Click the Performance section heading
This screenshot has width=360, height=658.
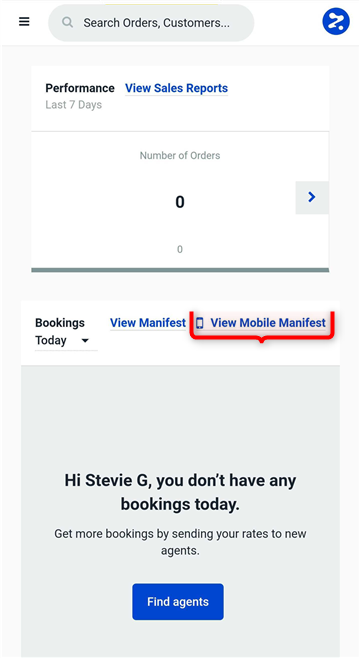coord(80,88)
